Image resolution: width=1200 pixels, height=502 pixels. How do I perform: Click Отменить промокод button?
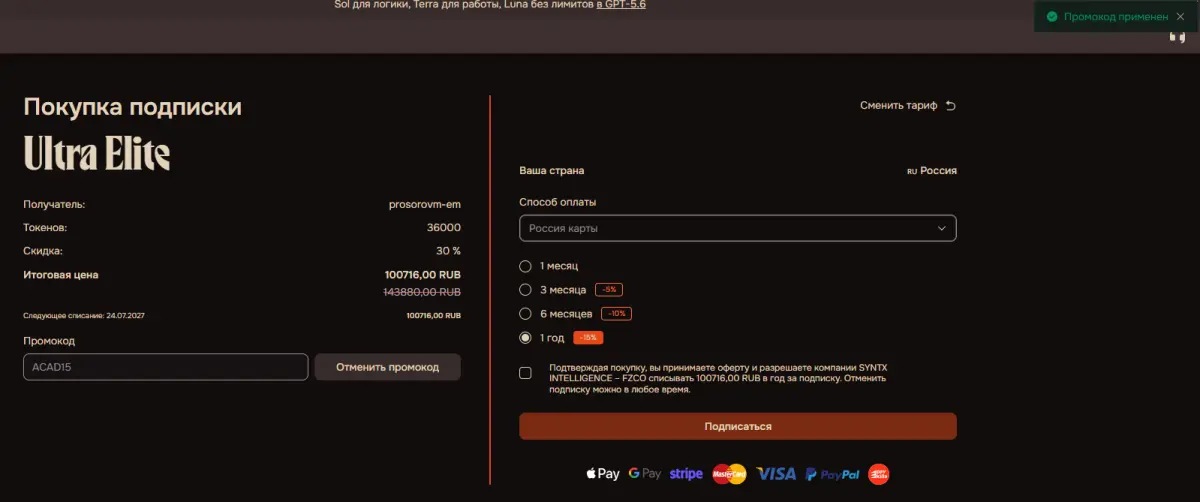pyautogui.click(x=388, y=367)
